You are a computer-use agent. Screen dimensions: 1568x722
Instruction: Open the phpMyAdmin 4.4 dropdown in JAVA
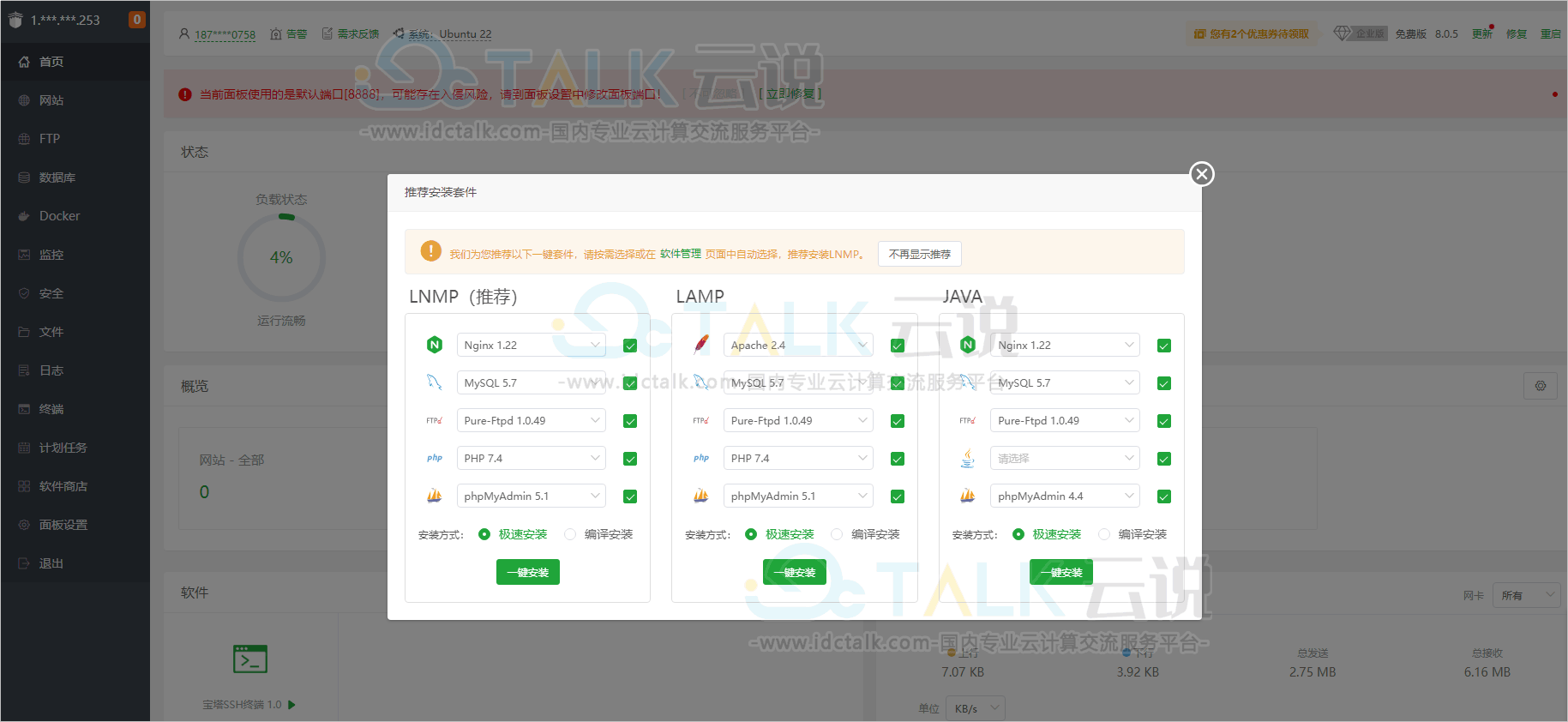[x=1065, y=496]
